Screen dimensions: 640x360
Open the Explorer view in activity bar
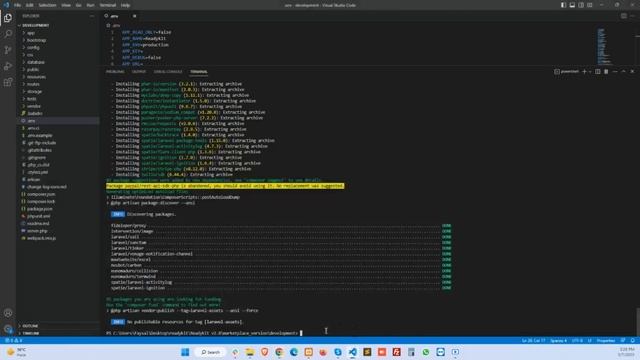(8, 18)
